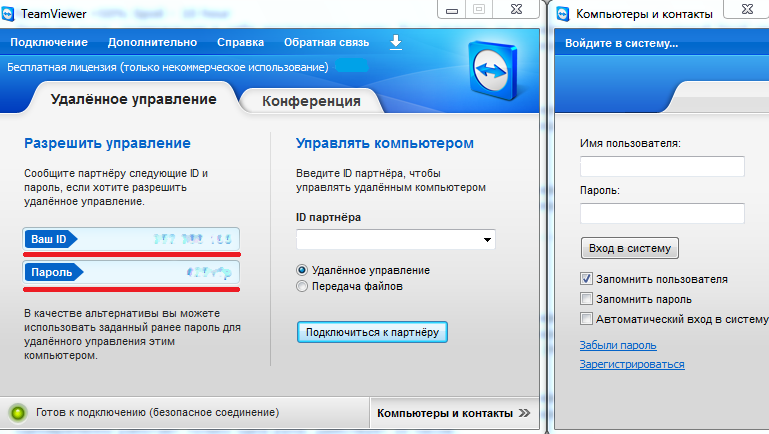This screenshot has height=434, width=769.
Task: Close the Компьютеры и контакты window
Action: coord(747,9)
